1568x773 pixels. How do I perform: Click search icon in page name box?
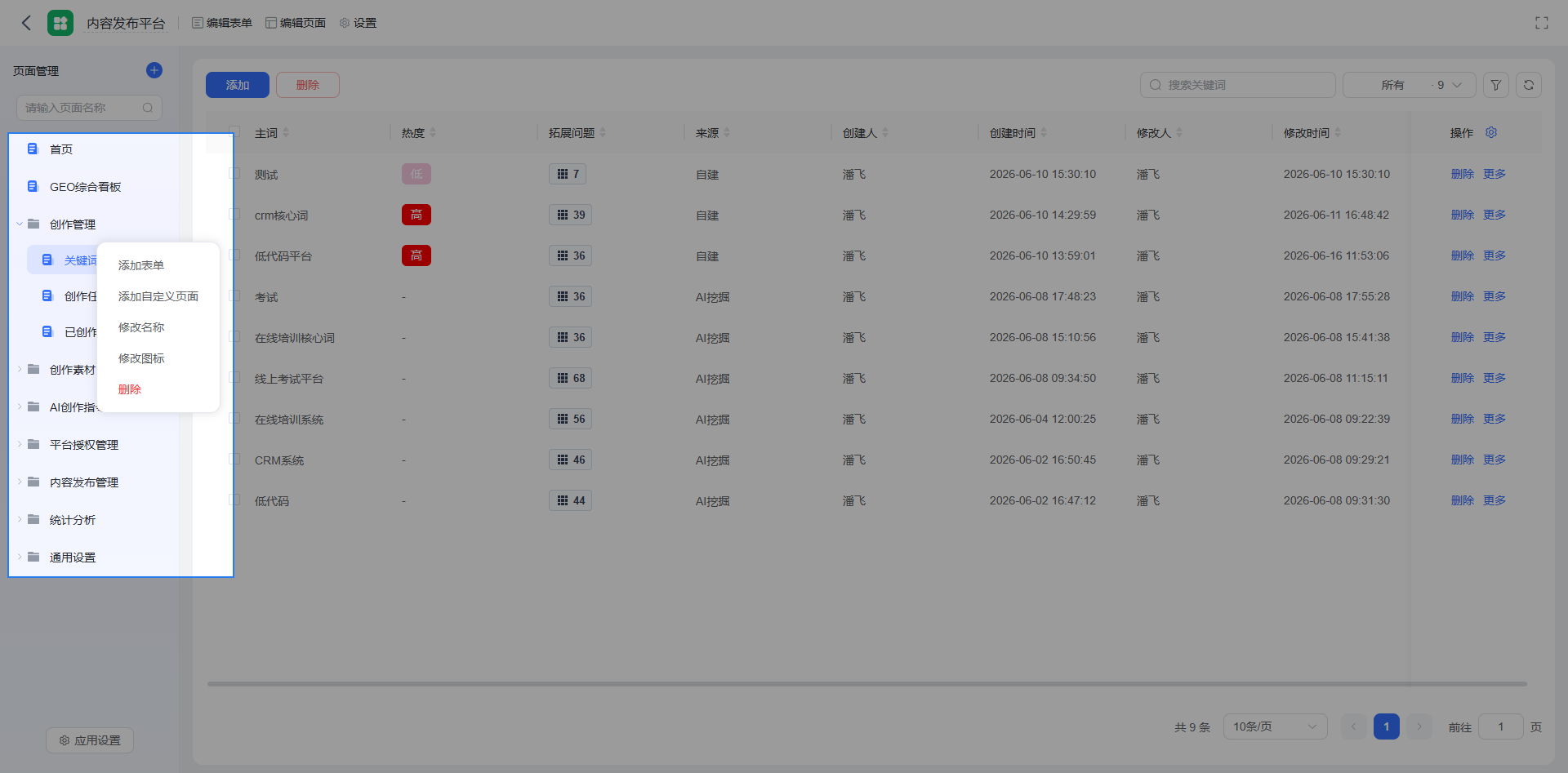[148, 108]
